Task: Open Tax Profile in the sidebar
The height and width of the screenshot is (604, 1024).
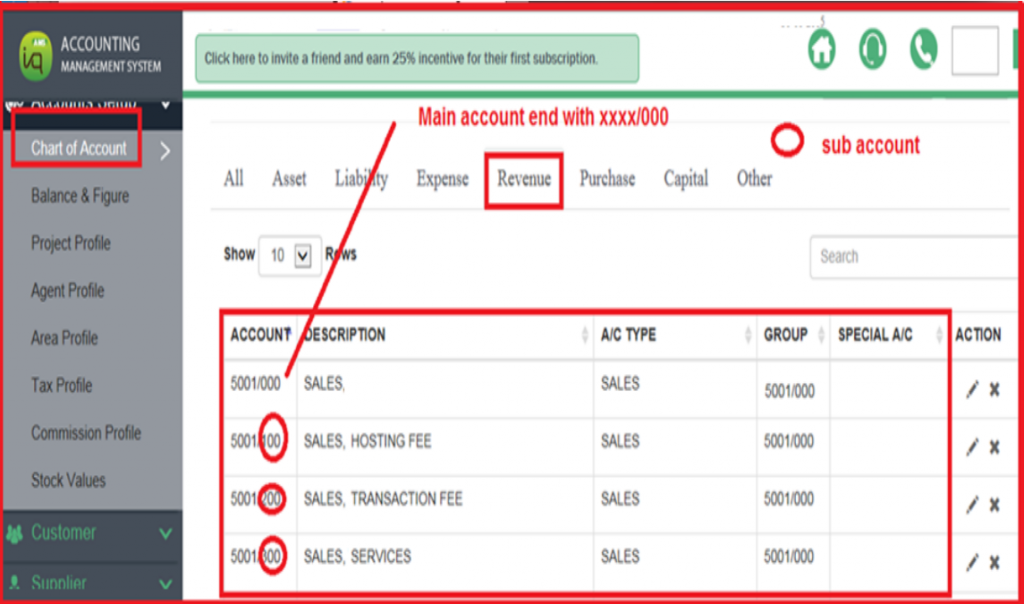Action: pyautogui.click(x=61, y=385)
